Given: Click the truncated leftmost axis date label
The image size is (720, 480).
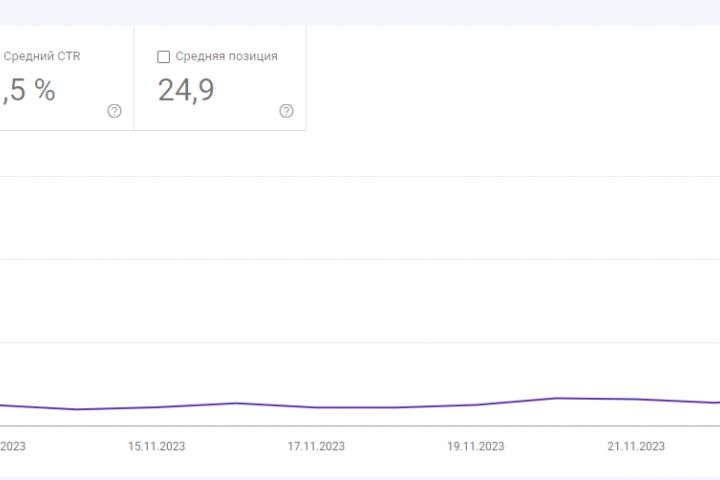Looking at the screenshot, I should (x=12, y=447).
